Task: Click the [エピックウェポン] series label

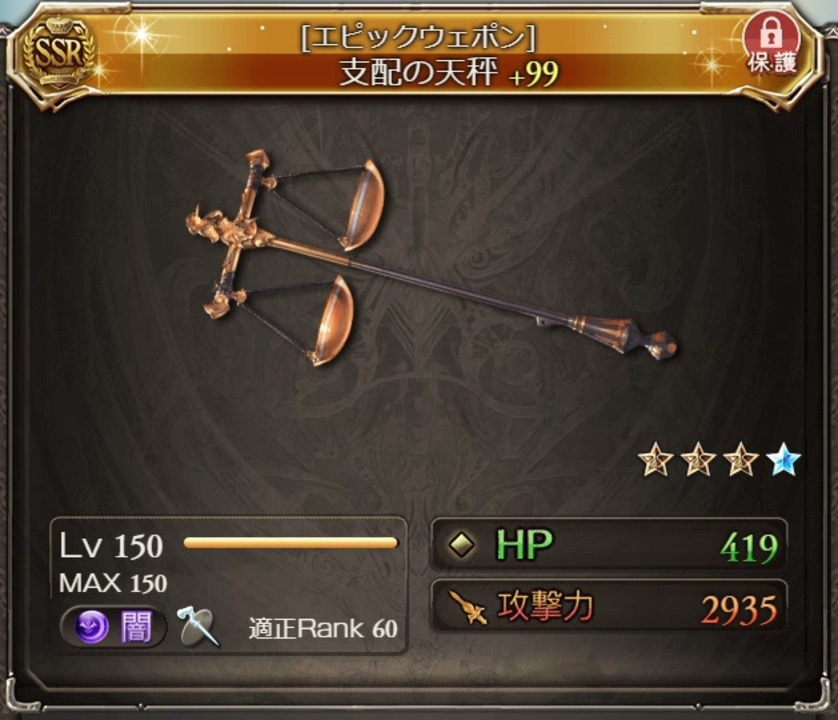Action: click(418, 37)
